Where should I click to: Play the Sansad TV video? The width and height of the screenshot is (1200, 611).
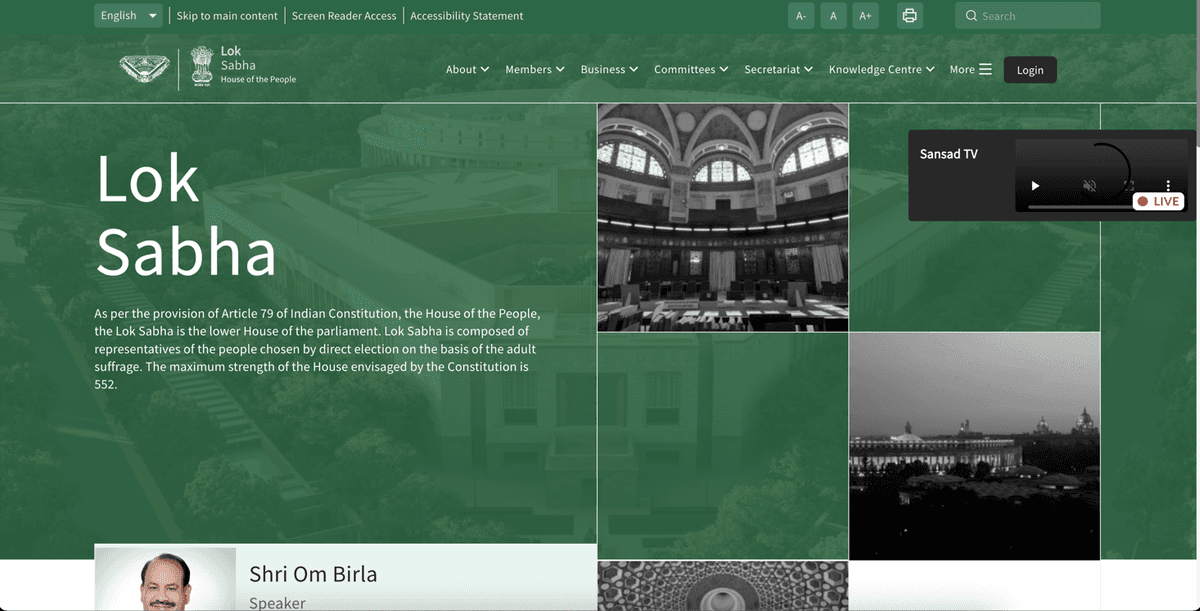(1035, 186)
